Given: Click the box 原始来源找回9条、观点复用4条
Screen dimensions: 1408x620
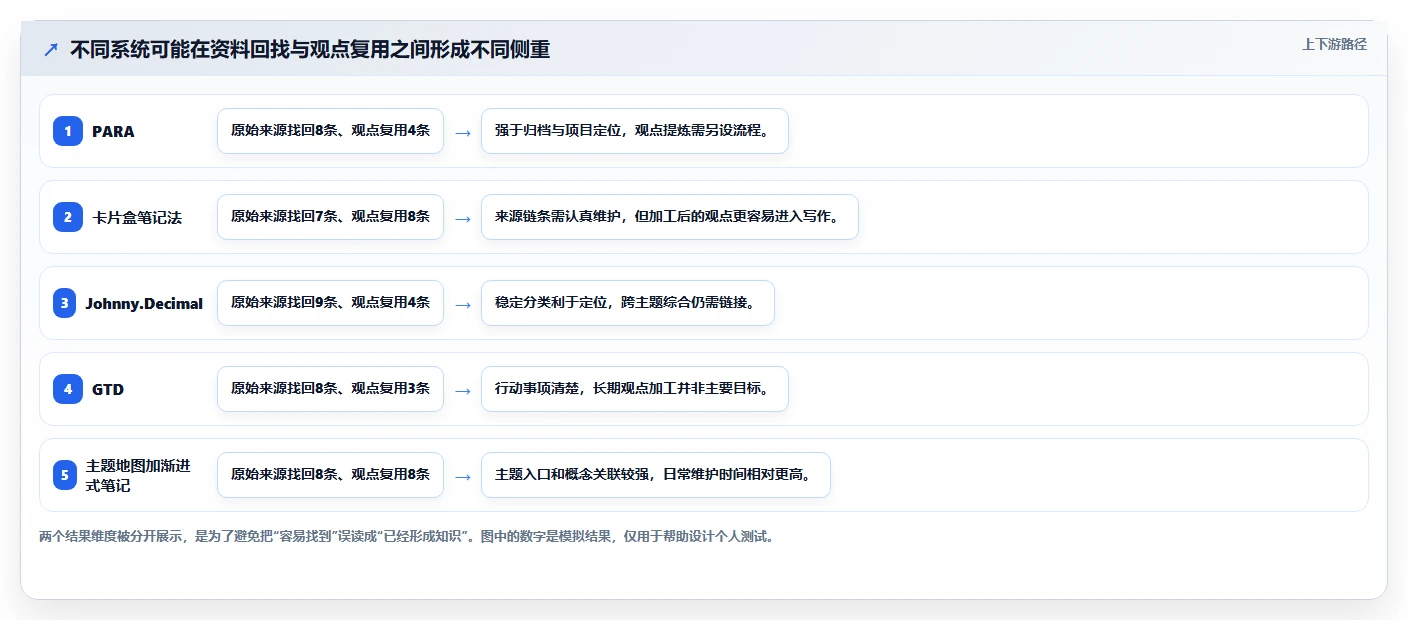Looking at the screenshot, I should coord(330,303).
